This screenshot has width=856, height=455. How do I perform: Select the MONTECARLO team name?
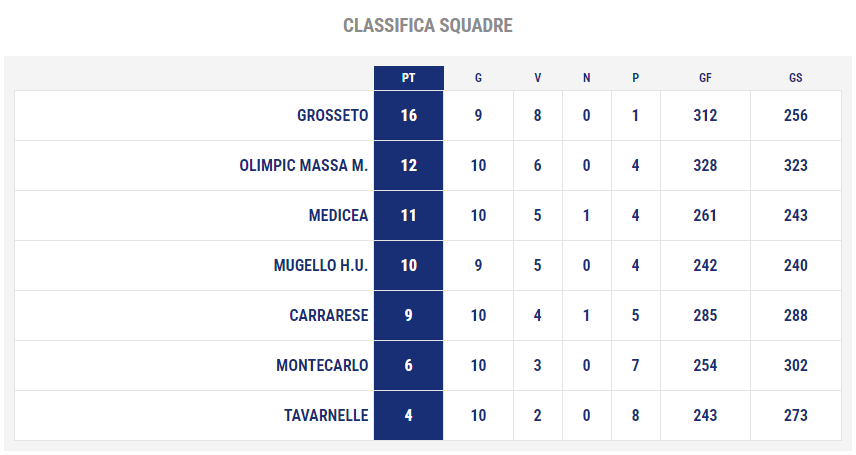(x=322, y=365)
